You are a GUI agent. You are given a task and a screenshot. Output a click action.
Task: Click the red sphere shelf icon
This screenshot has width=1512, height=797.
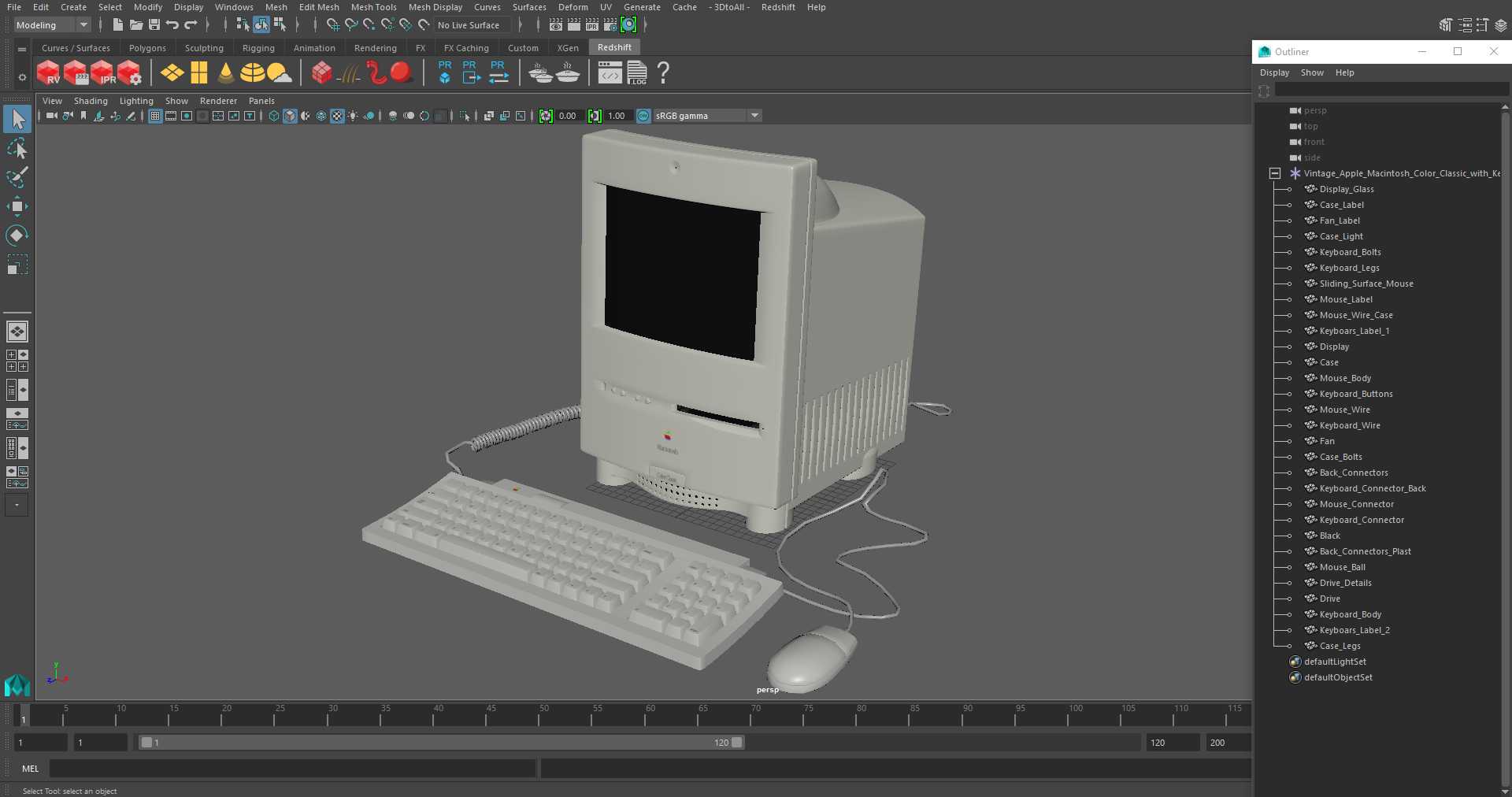pos(401,73)
